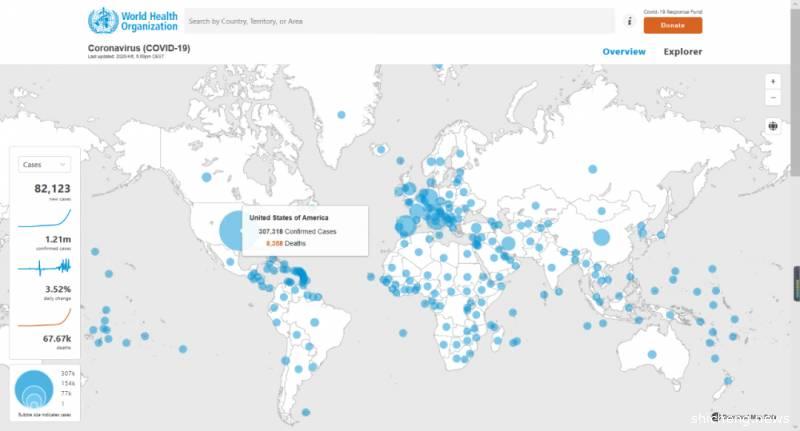Zoom in the map with plus button
Image resolution: width=800 pixels, height=431 pixels.
(x=772, y=81)
